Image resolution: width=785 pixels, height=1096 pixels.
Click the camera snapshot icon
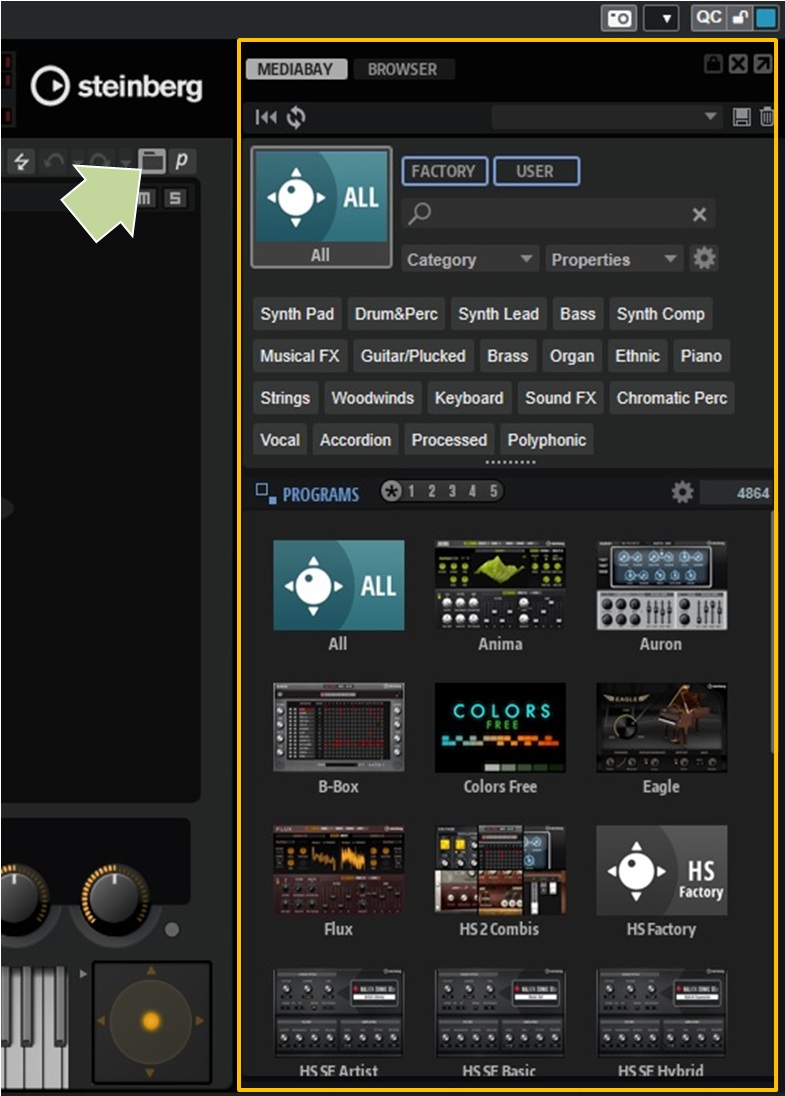click(619, 18)
